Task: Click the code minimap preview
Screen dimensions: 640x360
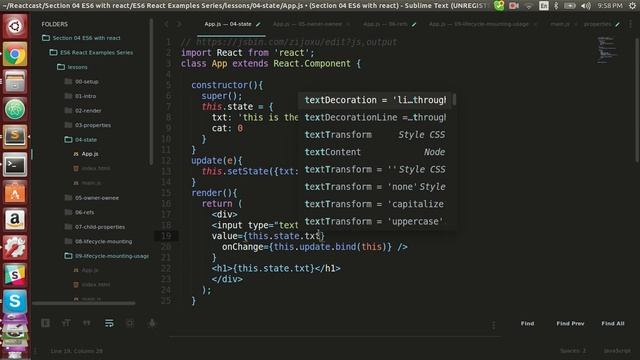Action: (x=607, y=50)
